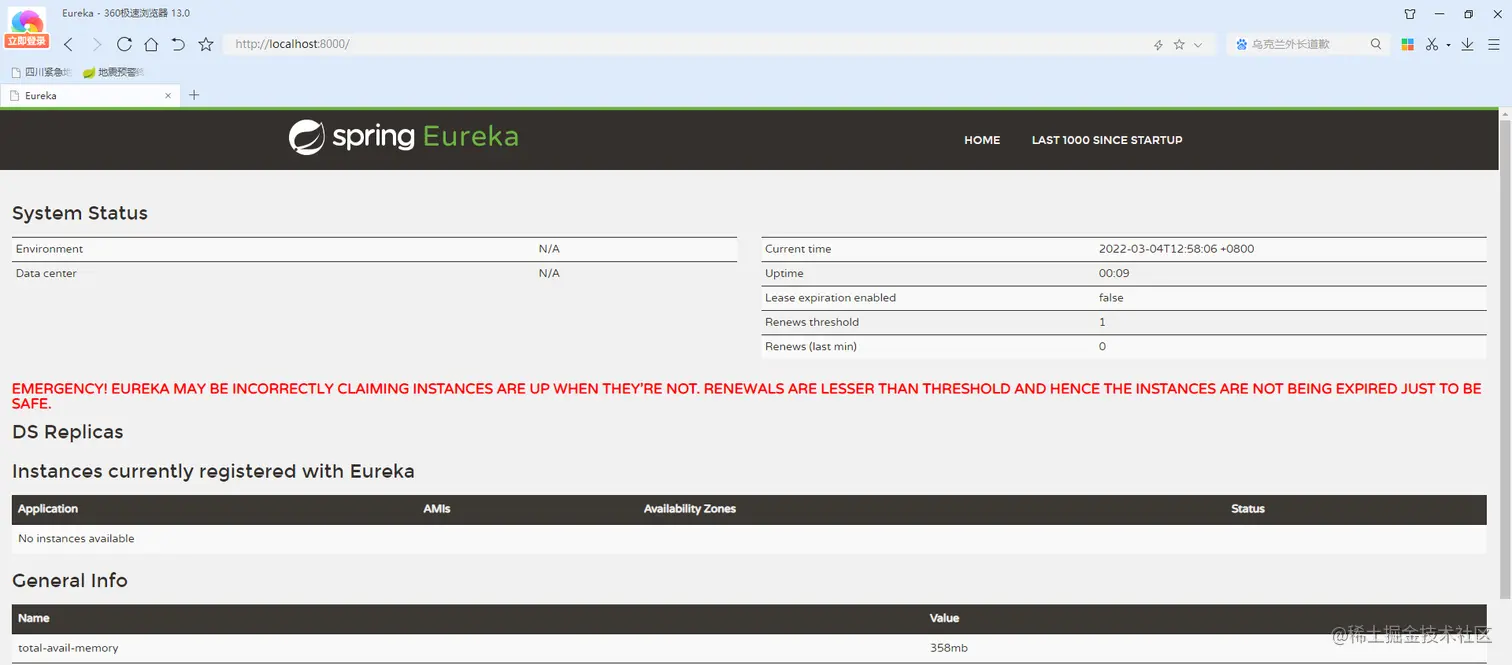This screenshot has width=1512, height=665.
Task: Click the 立即登录 login badge
Action: click(x=27, y=41)
